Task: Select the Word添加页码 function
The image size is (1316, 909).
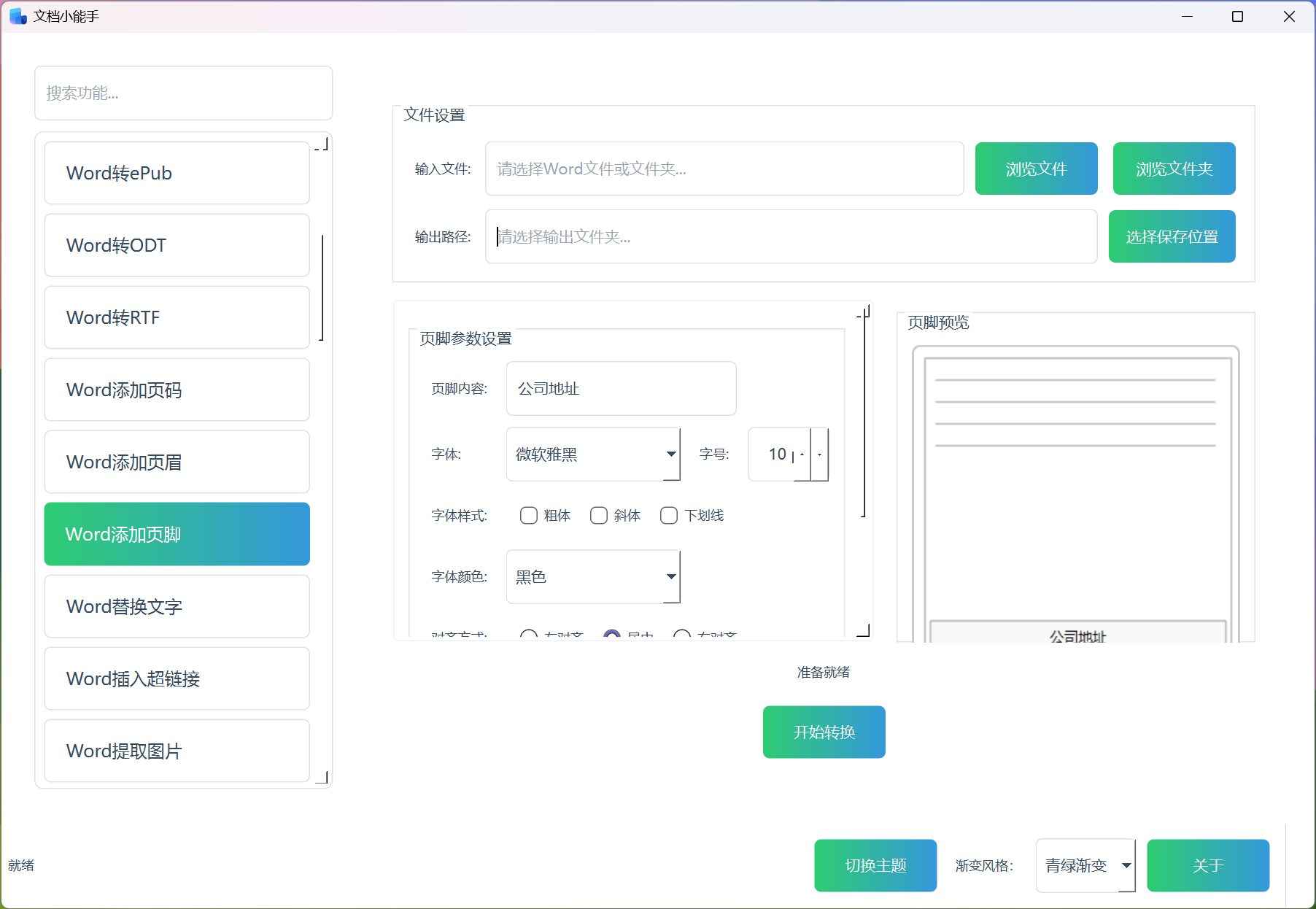Action: pos(177,390)
